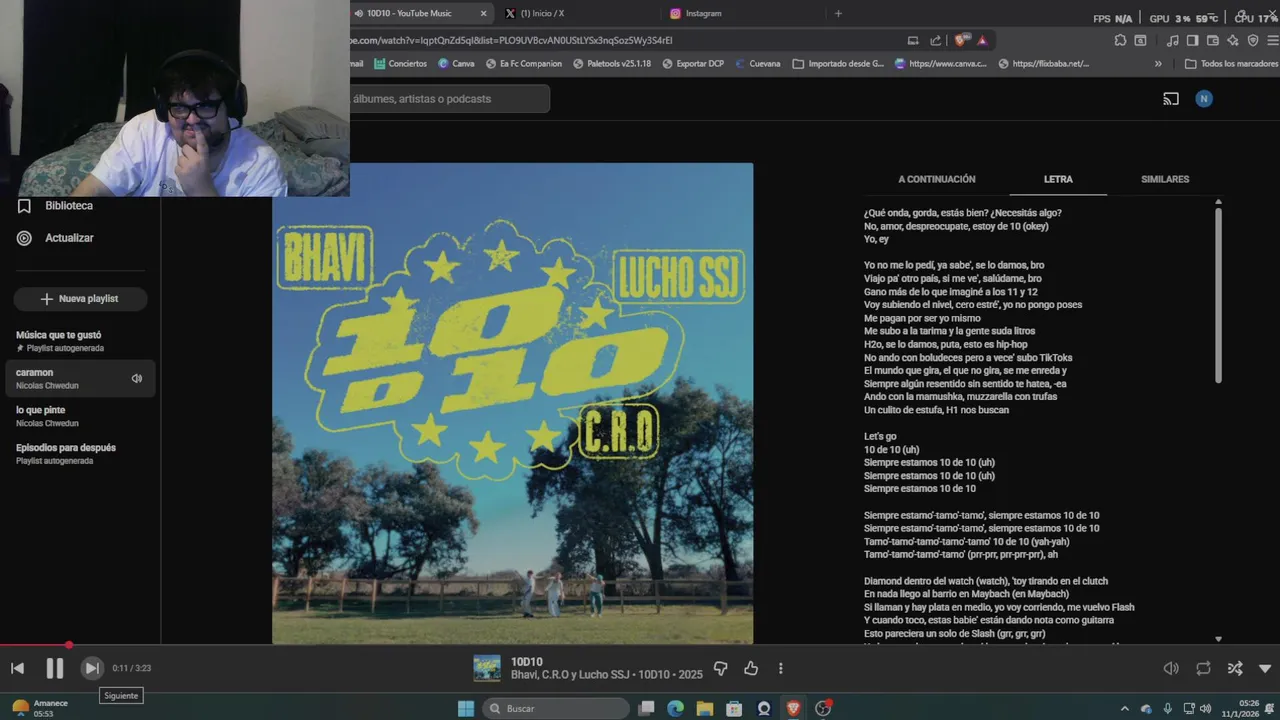Viewport: 1280px width, 720px height.
Task: Click the share icon in address bar
Action: pos(936,41)
